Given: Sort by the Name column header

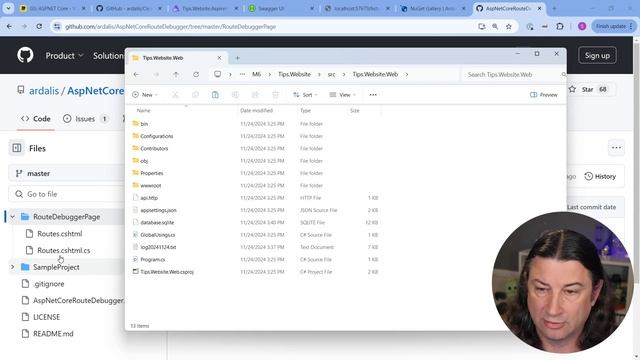Looking at the screenshot, I should [143, 111].
